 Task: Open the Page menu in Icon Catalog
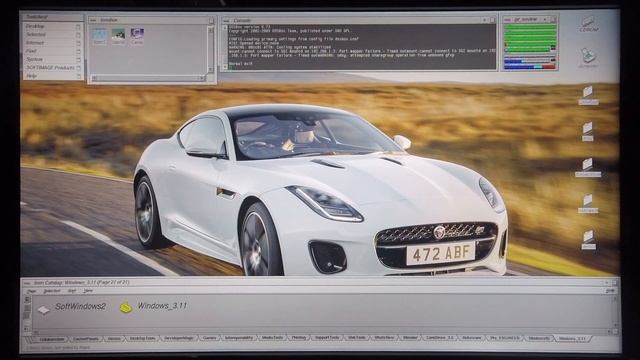coord(31,291)
